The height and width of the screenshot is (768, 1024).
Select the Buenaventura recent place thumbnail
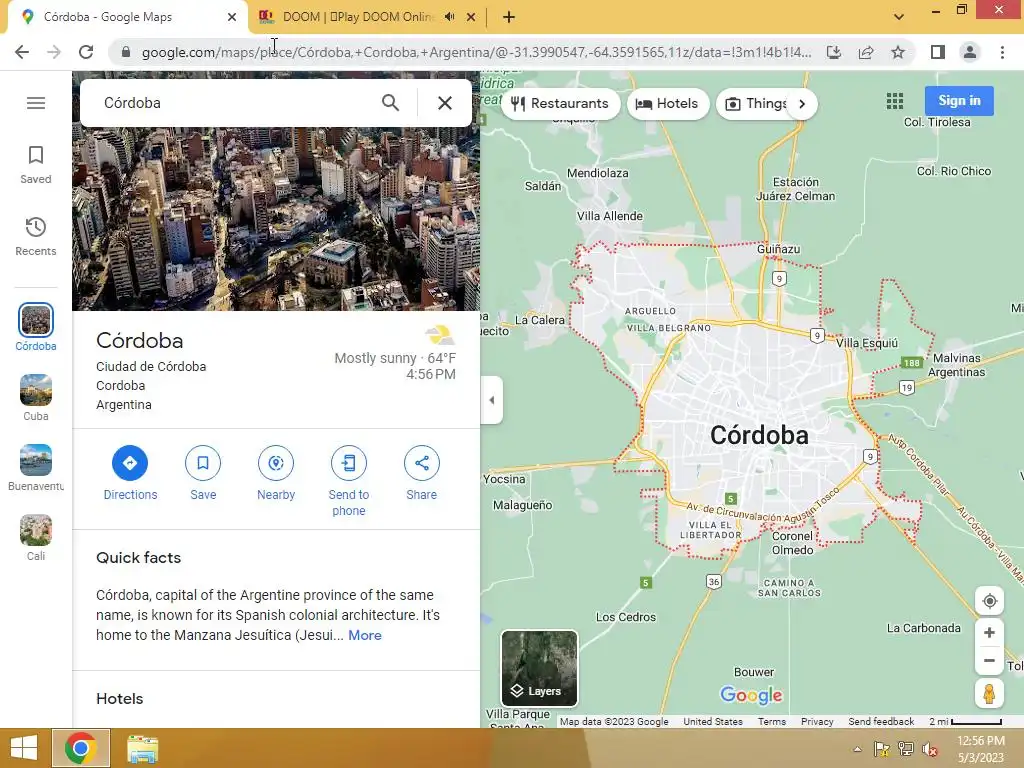36,468
